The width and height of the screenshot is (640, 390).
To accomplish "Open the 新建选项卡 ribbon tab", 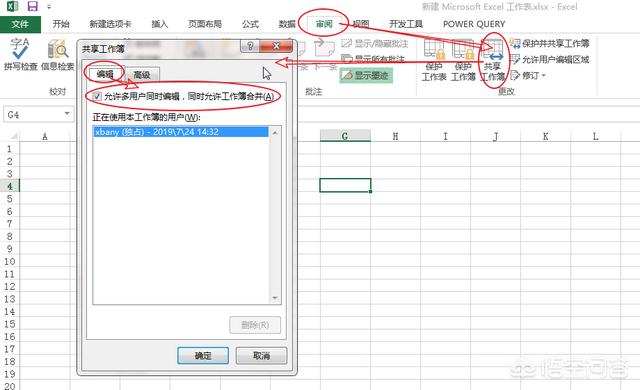I will [110, 24].
